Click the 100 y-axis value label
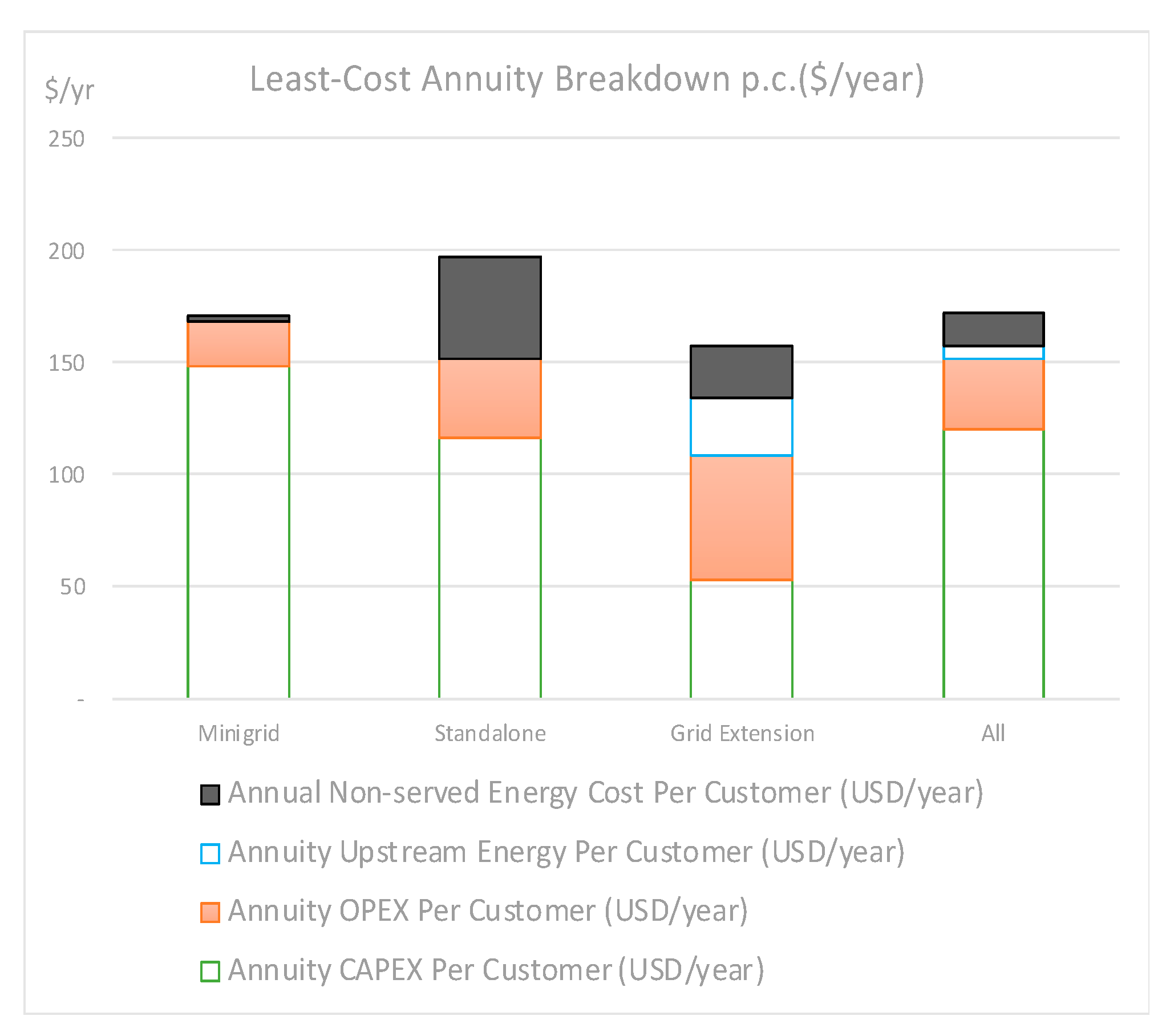 click(66, 475)
